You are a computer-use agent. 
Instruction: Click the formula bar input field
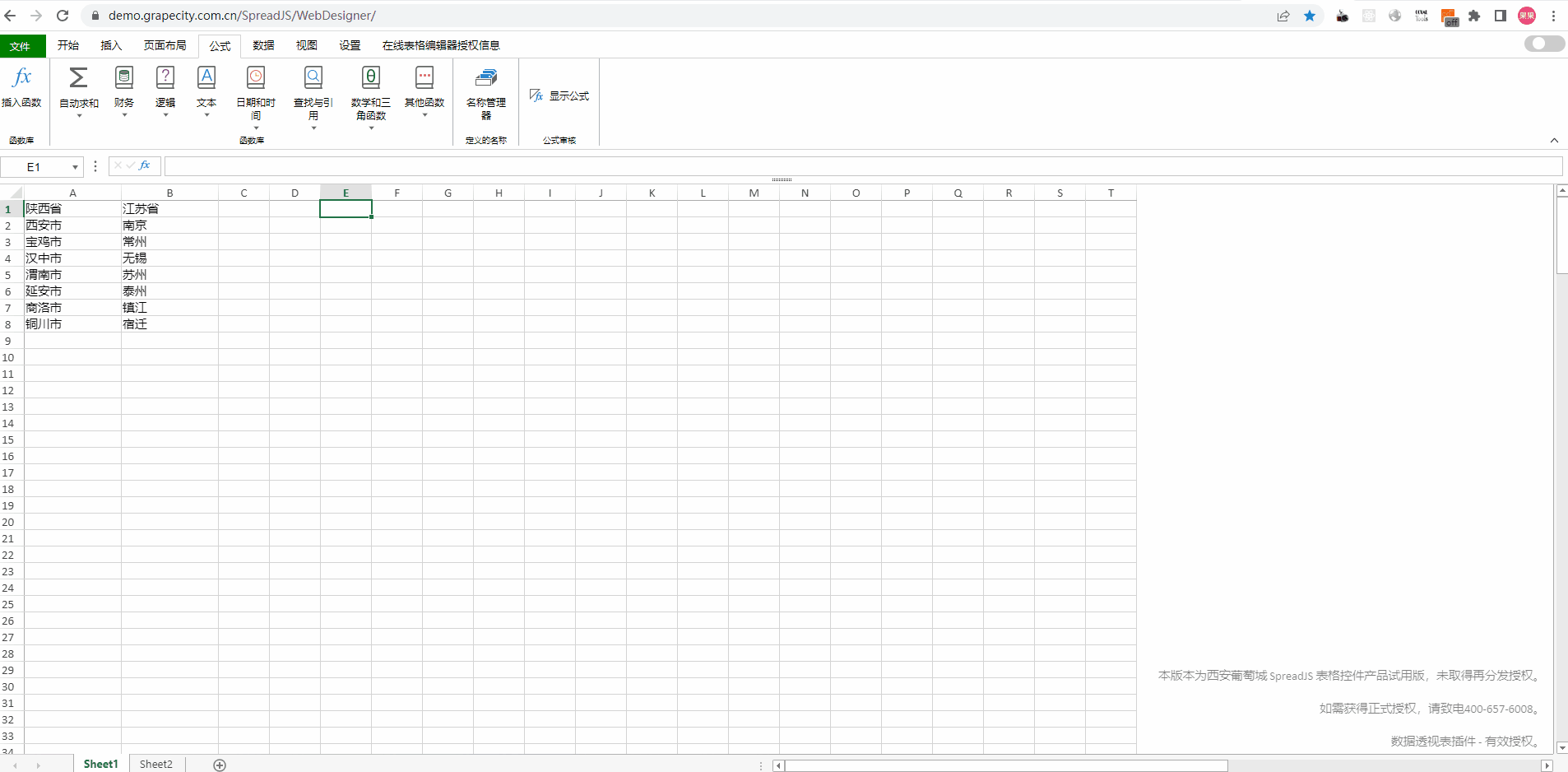point(863,166)
